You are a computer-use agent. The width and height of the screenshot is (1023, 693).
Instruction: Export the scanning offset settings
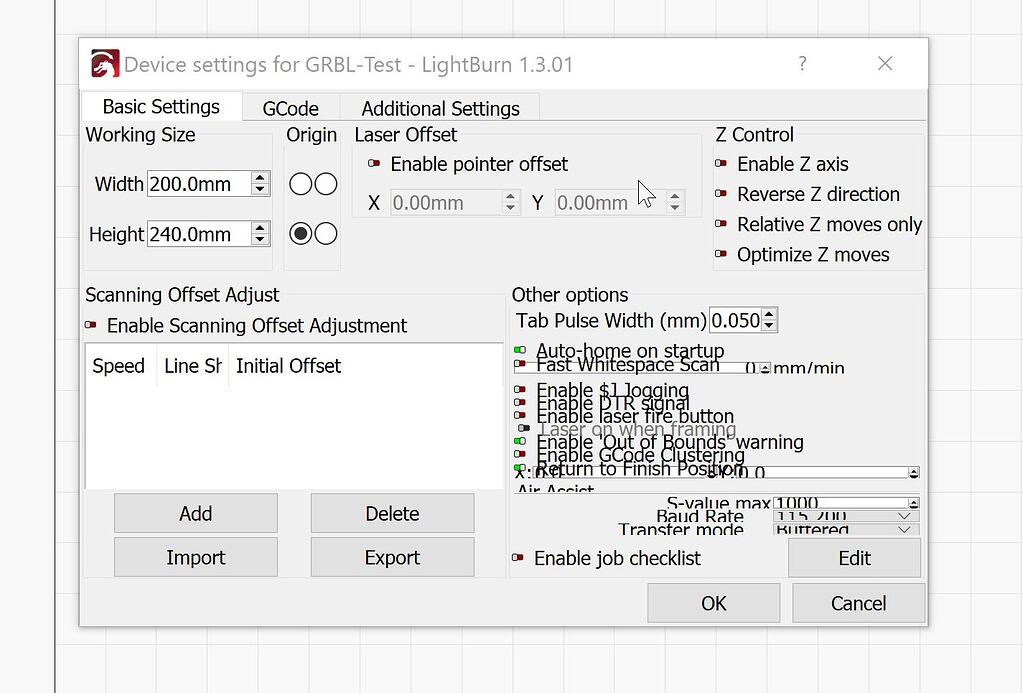pyautogui.click(x=391, y=557)
